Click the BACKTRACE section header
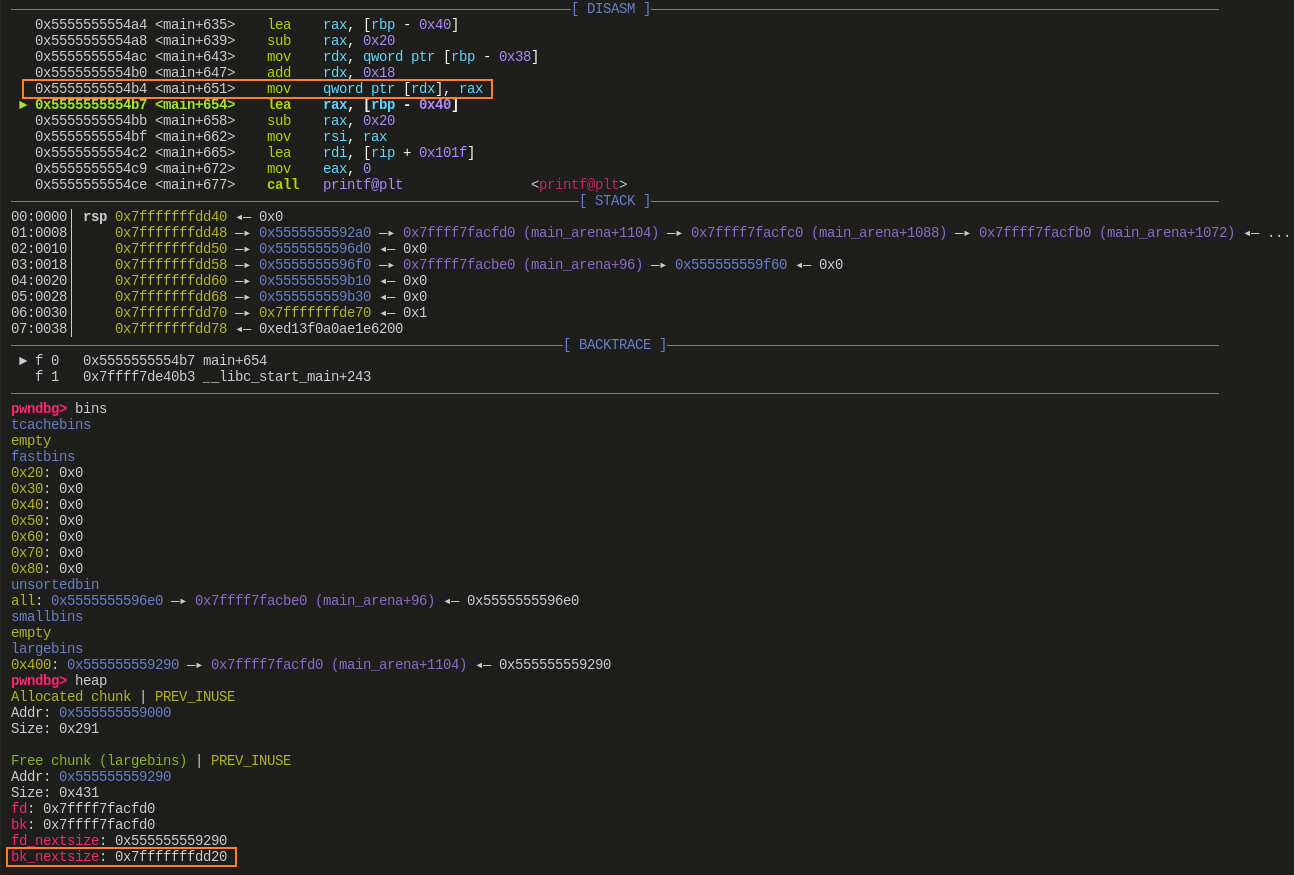Viewport: 1294px width, 875px height. [x=614, y=345]
